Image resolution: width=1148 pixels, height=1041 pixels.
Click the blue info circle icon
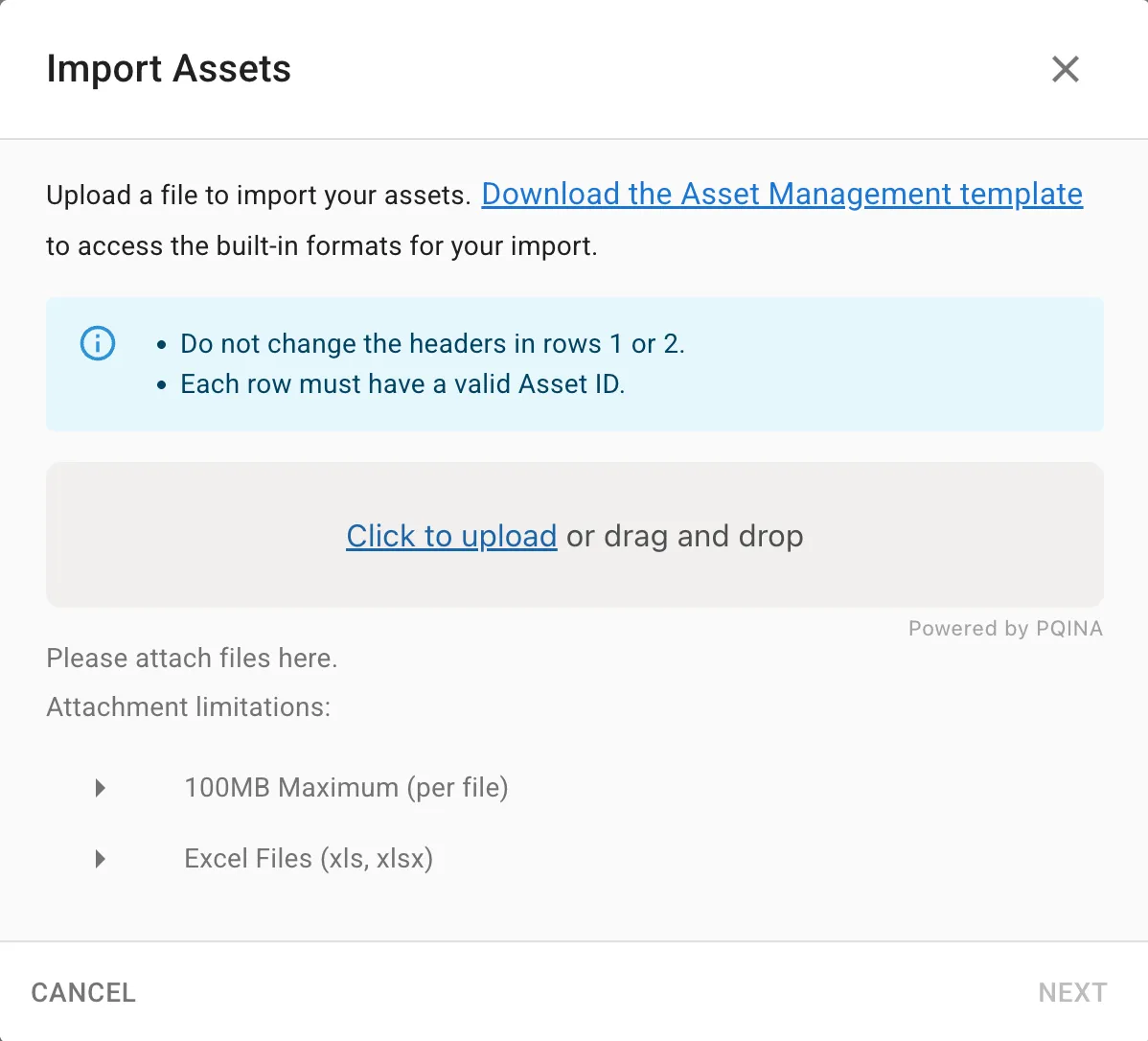pos(98,343)
